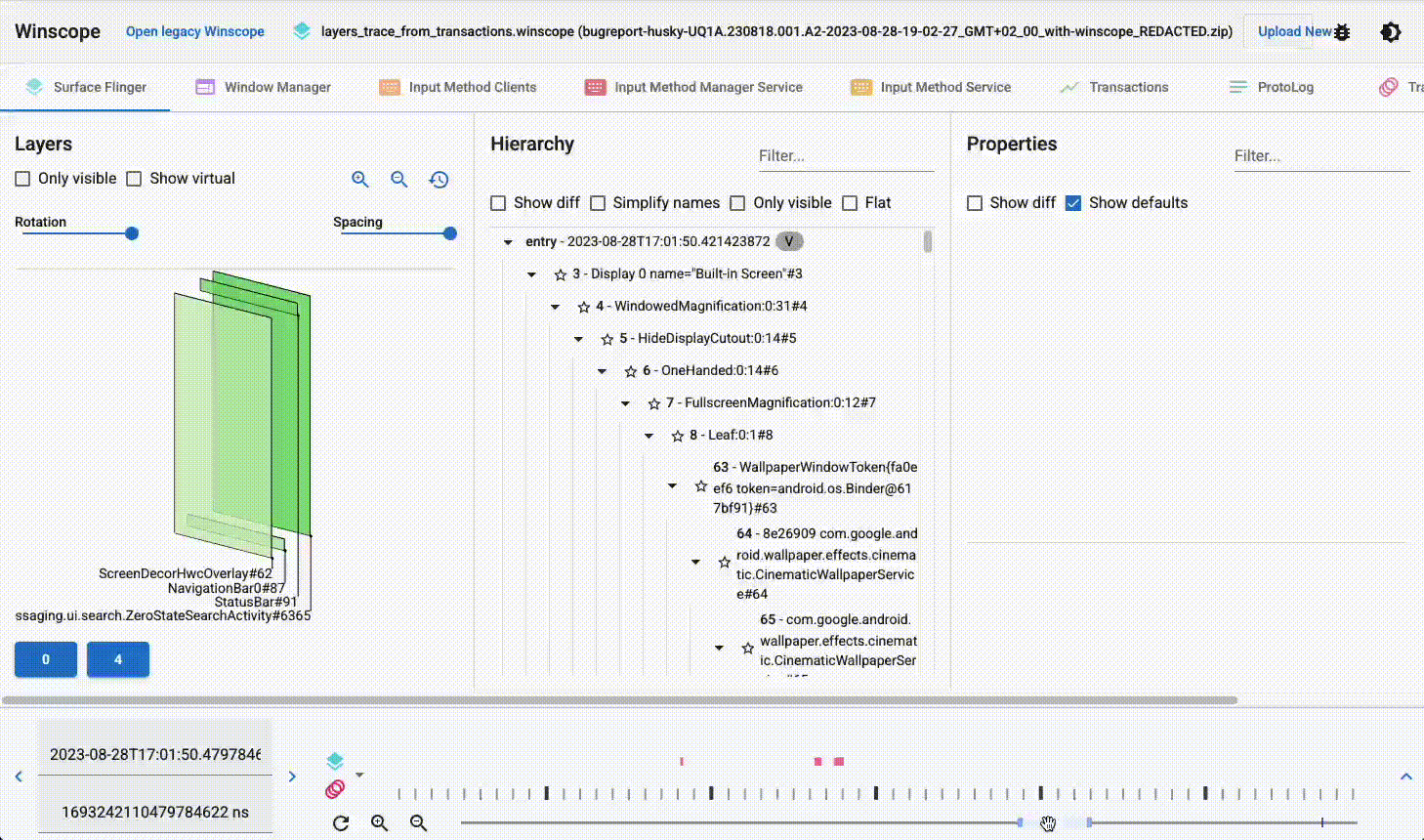Viewport: 1424px width, 840px height.
Task: Zoom out of the timeline
Action: point(418,822)
